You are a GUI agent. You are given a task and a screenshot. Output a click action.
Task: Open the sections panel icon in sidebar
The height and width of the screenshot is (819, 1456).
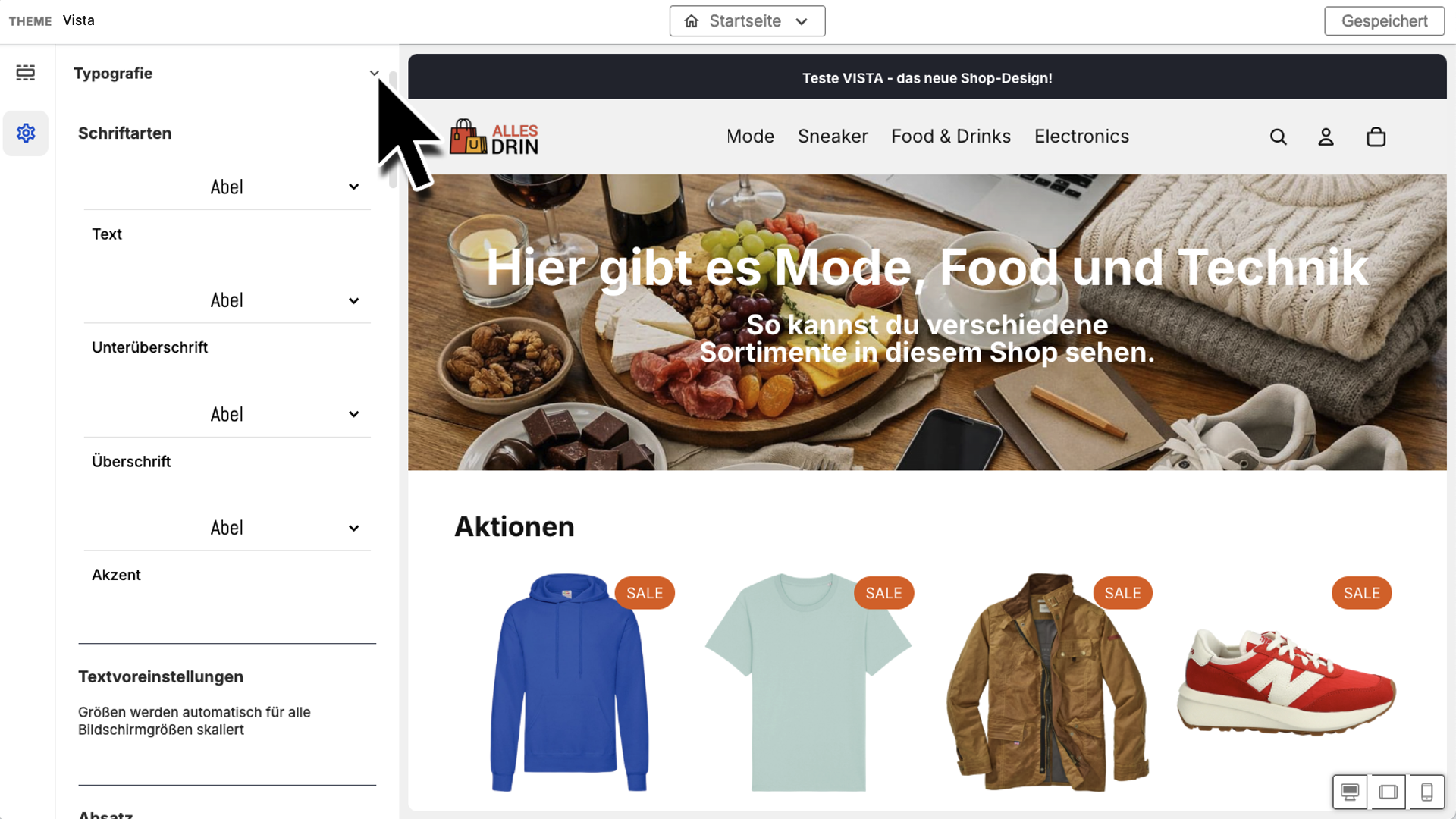(x=26, y=73)
